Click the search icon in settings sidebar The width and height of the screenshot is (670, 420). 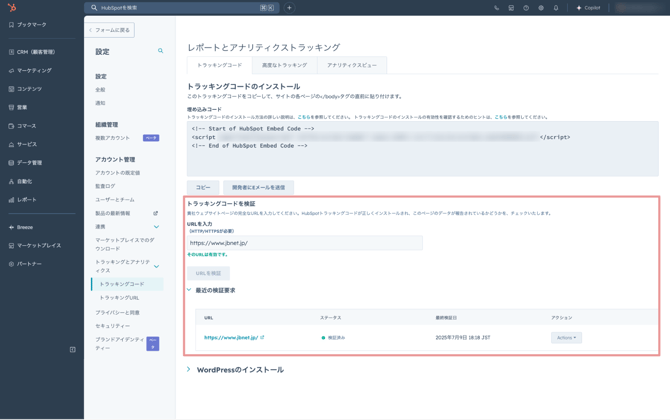coord(160,51)
